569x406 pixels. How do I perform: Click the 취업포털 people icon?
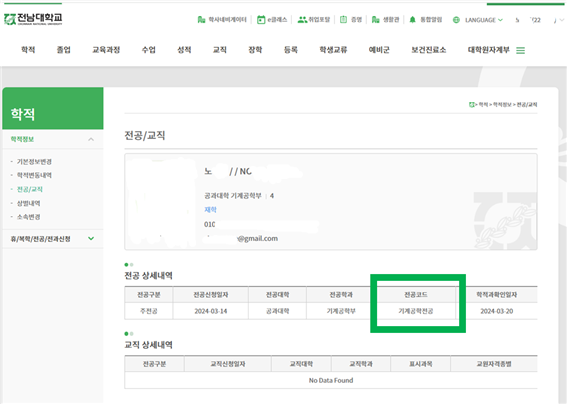point(302,20)
